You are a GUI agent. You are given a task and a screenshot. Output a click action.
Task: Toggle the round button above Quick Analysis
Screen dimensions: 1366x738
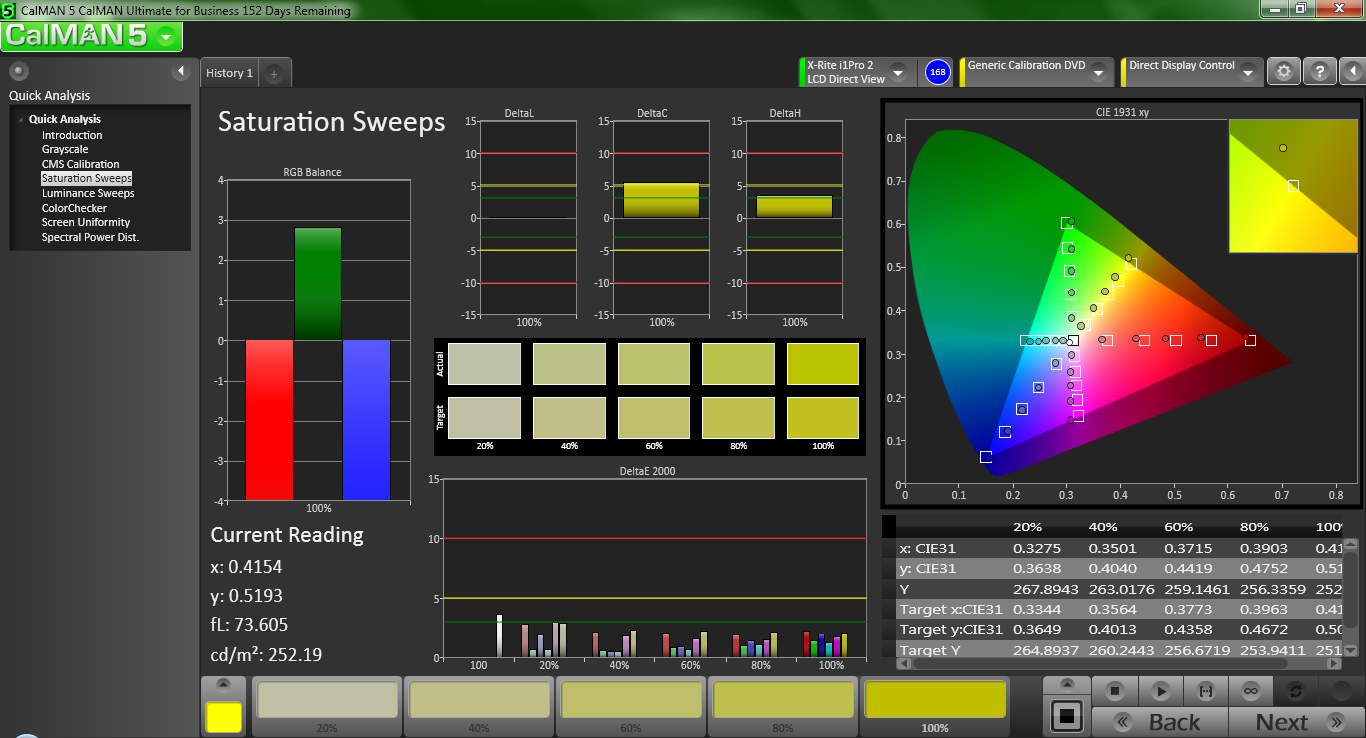[x=18, y=71]
